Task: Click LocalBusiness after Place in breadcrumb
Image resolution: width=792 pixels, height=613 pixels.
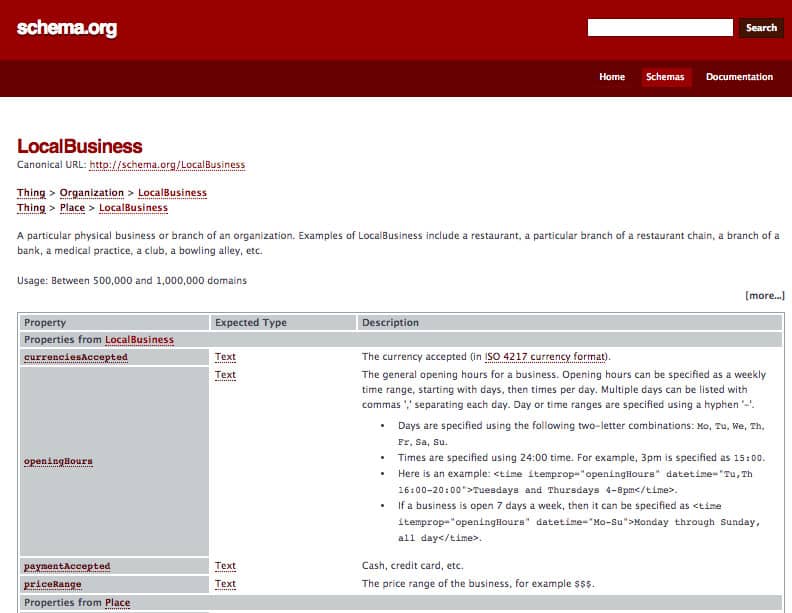Action: pos(133,208)
